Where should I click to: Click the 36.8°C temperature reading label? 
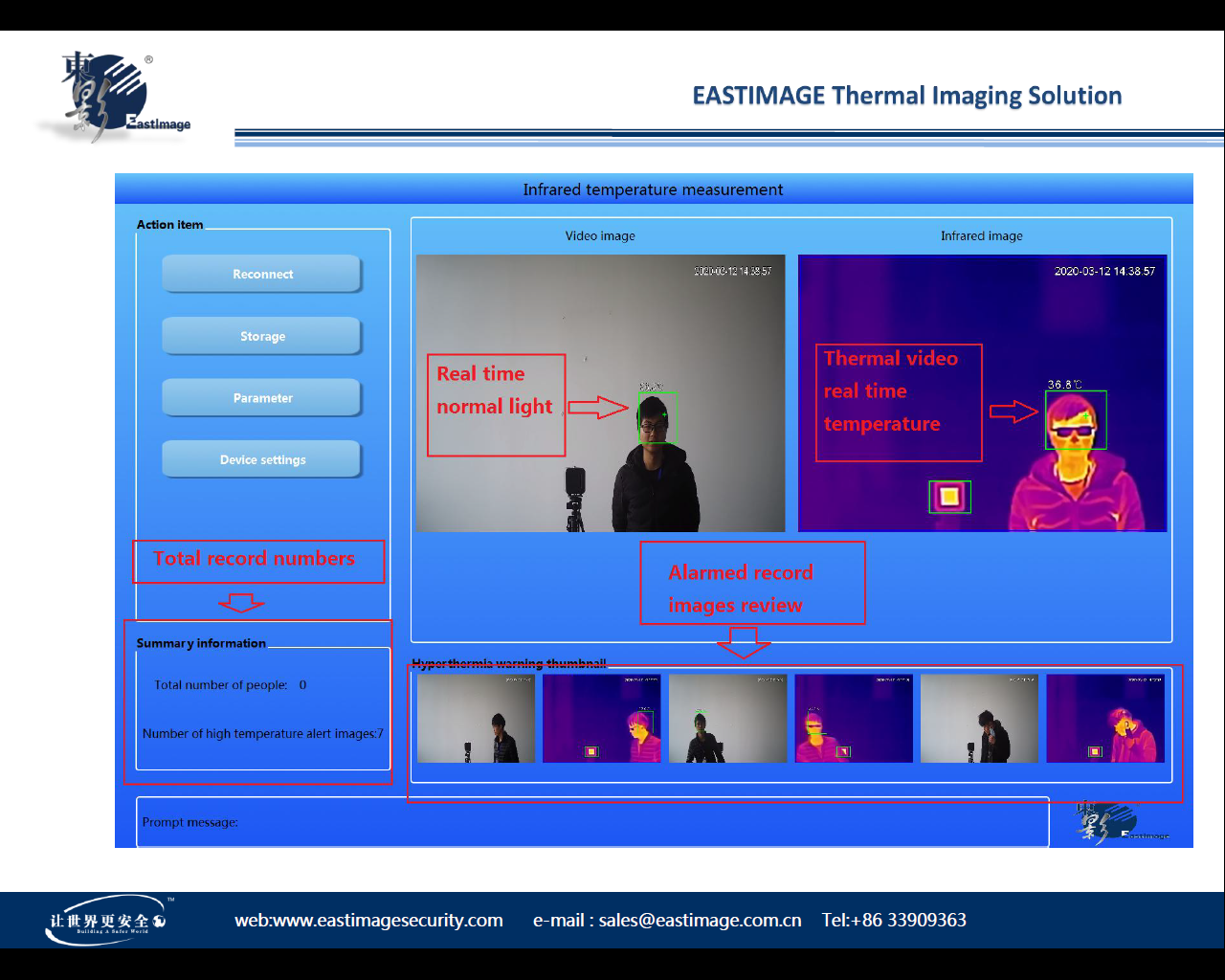point(1063,384)
